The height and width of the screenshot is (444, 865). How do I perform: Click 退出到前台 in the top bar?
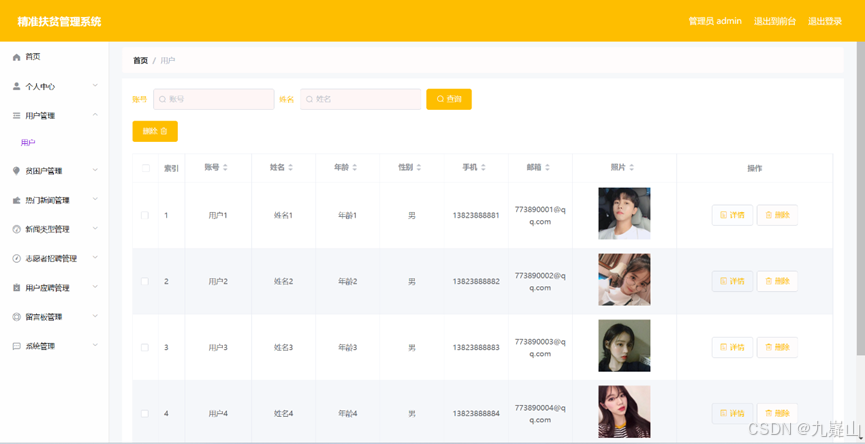[x=775, y=21]
